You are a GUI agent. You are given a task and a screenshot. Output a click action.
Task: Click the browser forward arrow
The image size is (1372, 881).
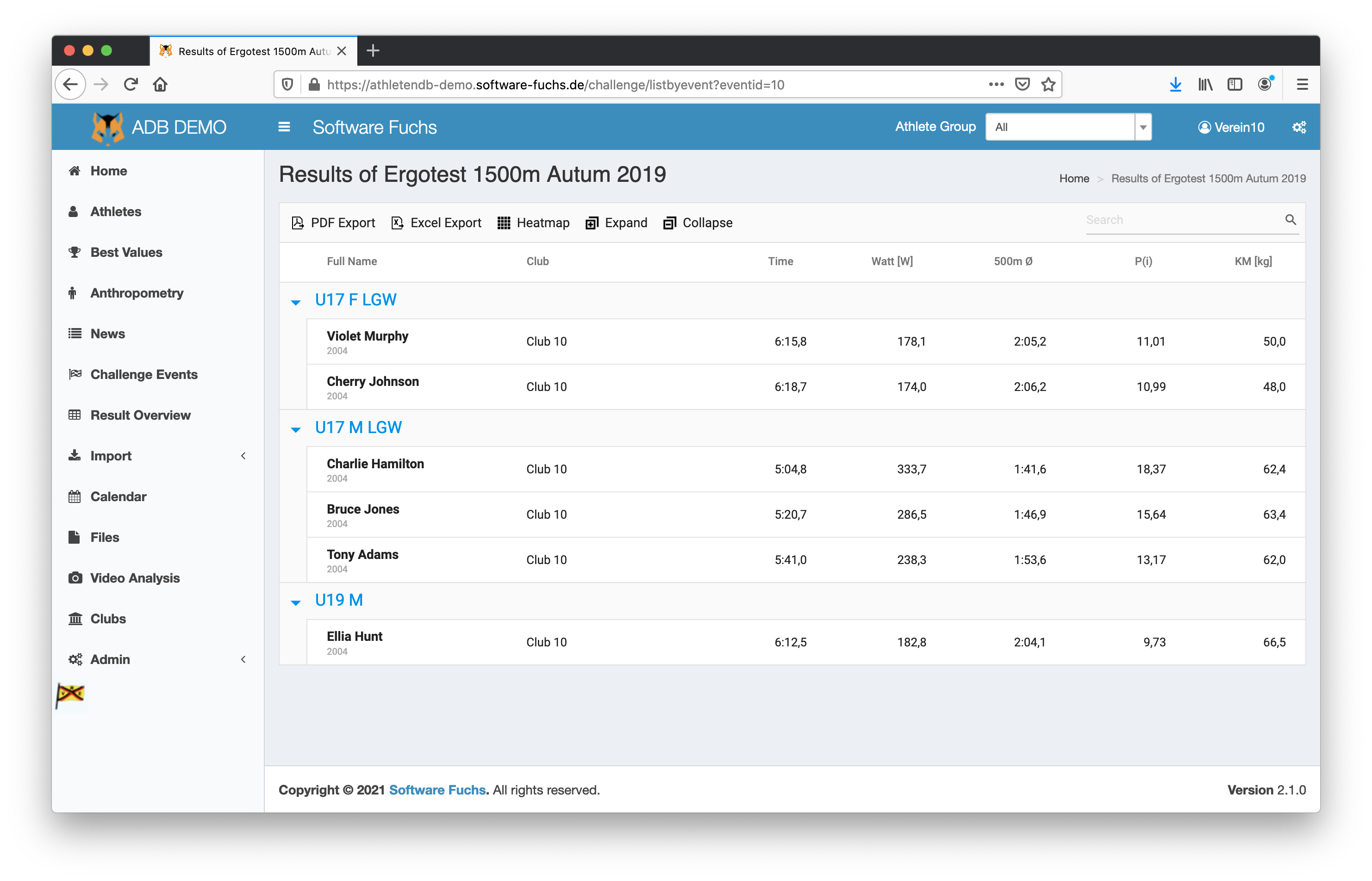click(x=101, y=85)
